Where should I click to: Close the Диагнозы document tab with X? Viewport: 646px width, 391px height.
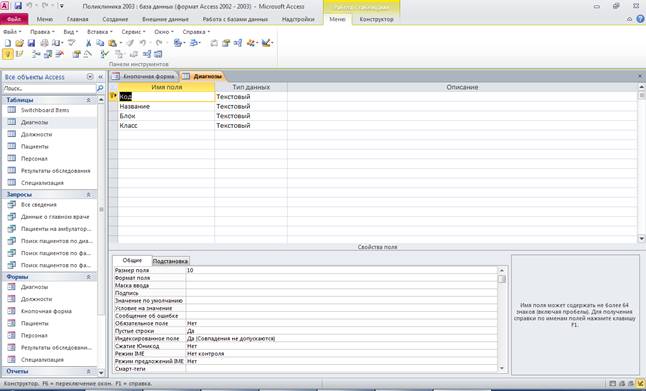pos(640,76)
